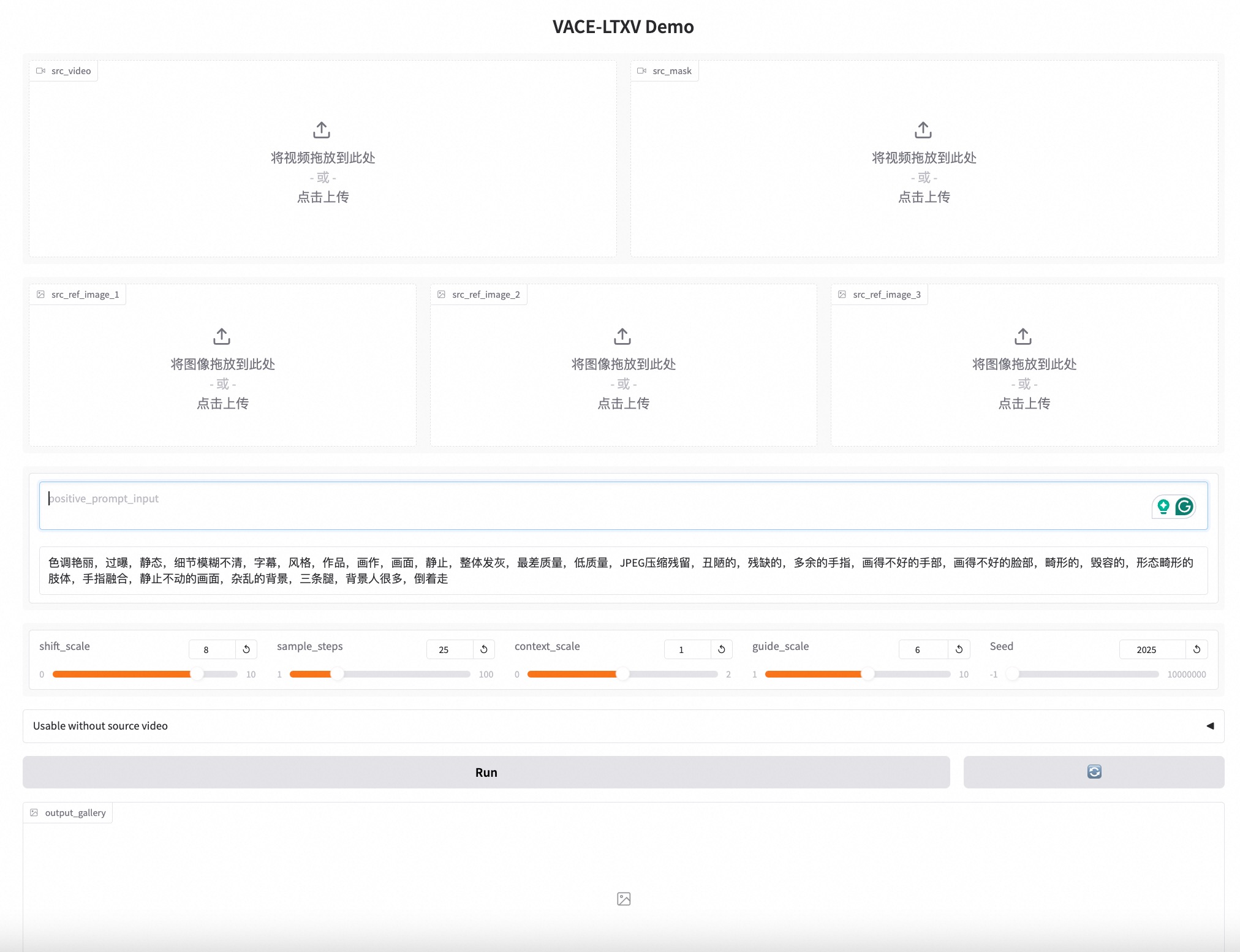Viewport: 1240px width, 952px height.
Task: Reset the Seed value with reset icon
Action: coord(1197,649)
